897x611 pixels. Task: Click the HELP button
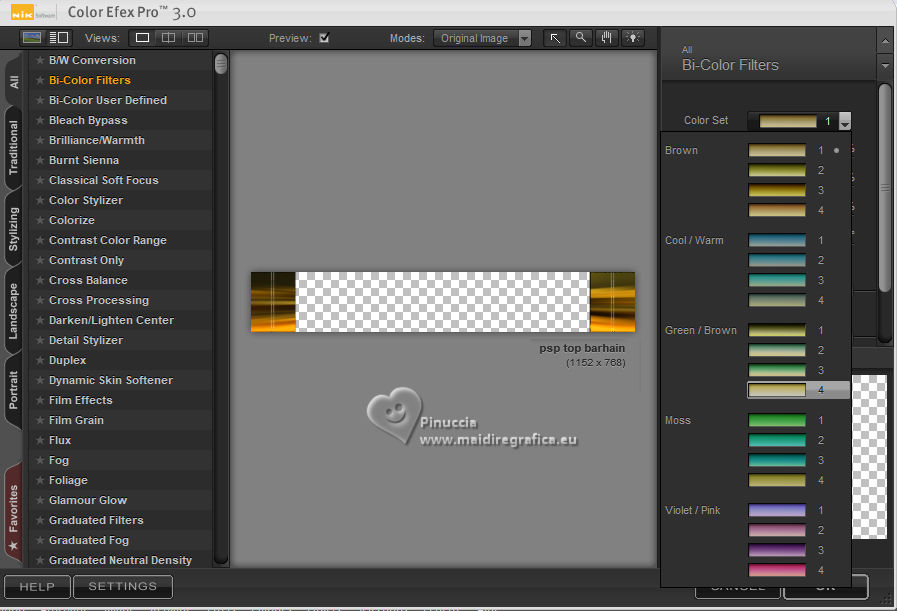(37, 586)
